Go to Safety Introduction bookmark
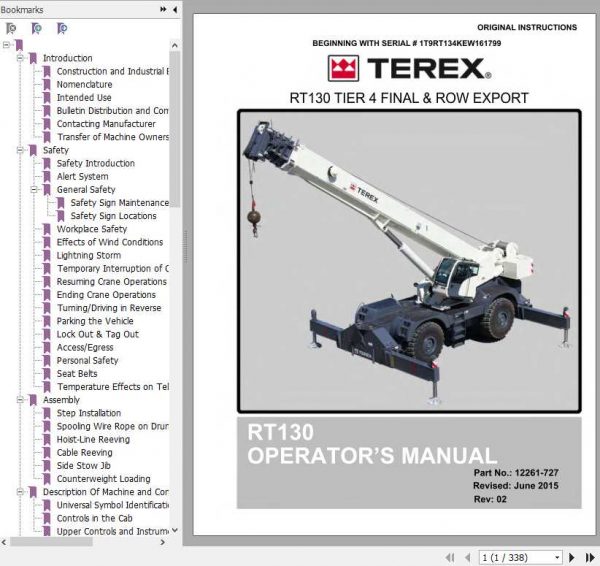 tap(96, 163)
